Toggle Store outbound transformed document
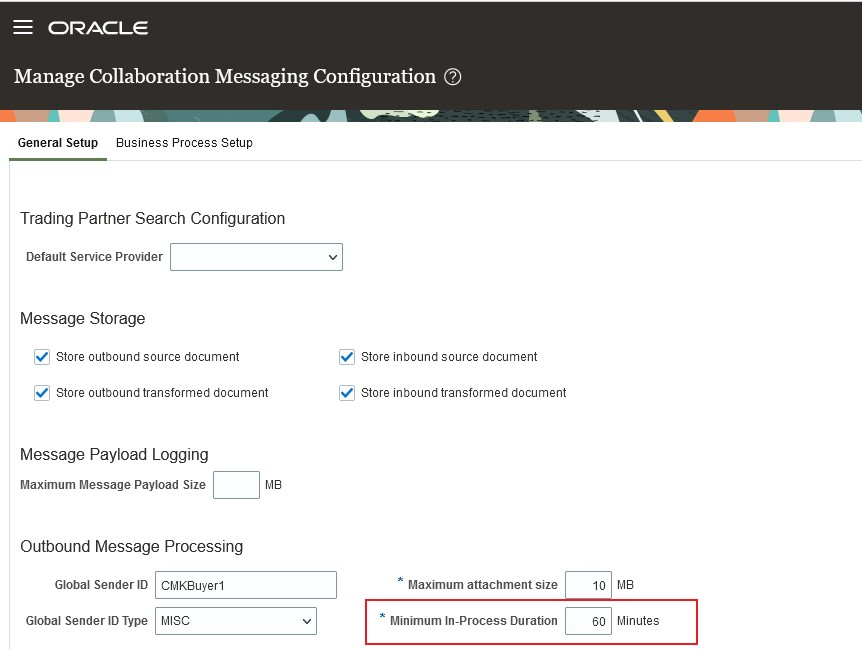Viewport: 862px width, 650px height. tap(42, 392)
